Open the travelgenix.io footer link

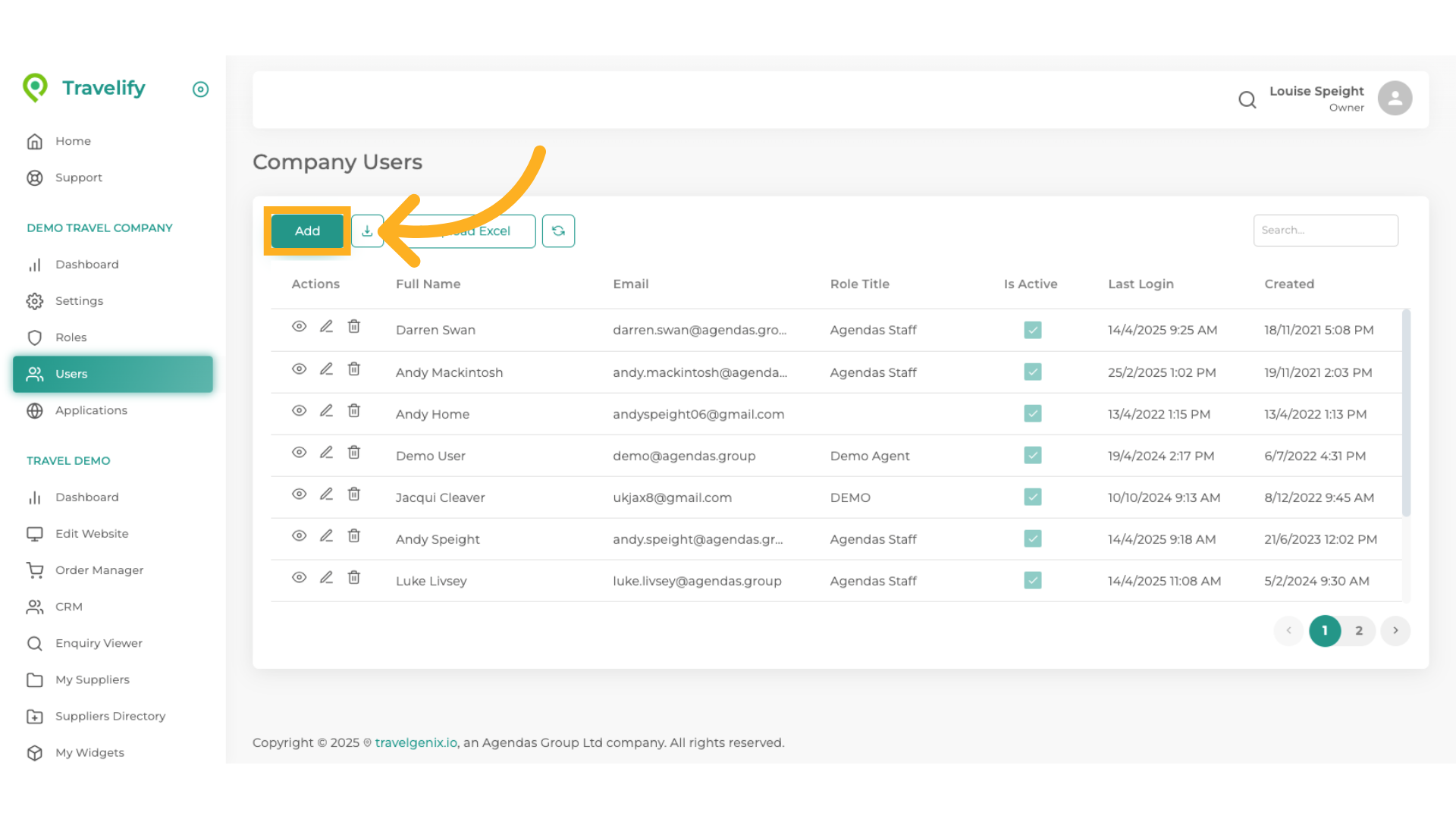click(x=416, y=743)
